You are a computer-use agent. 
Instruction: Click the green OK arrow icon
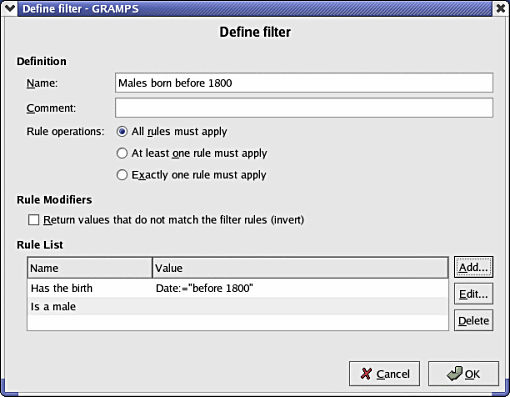tap(455, 373)
